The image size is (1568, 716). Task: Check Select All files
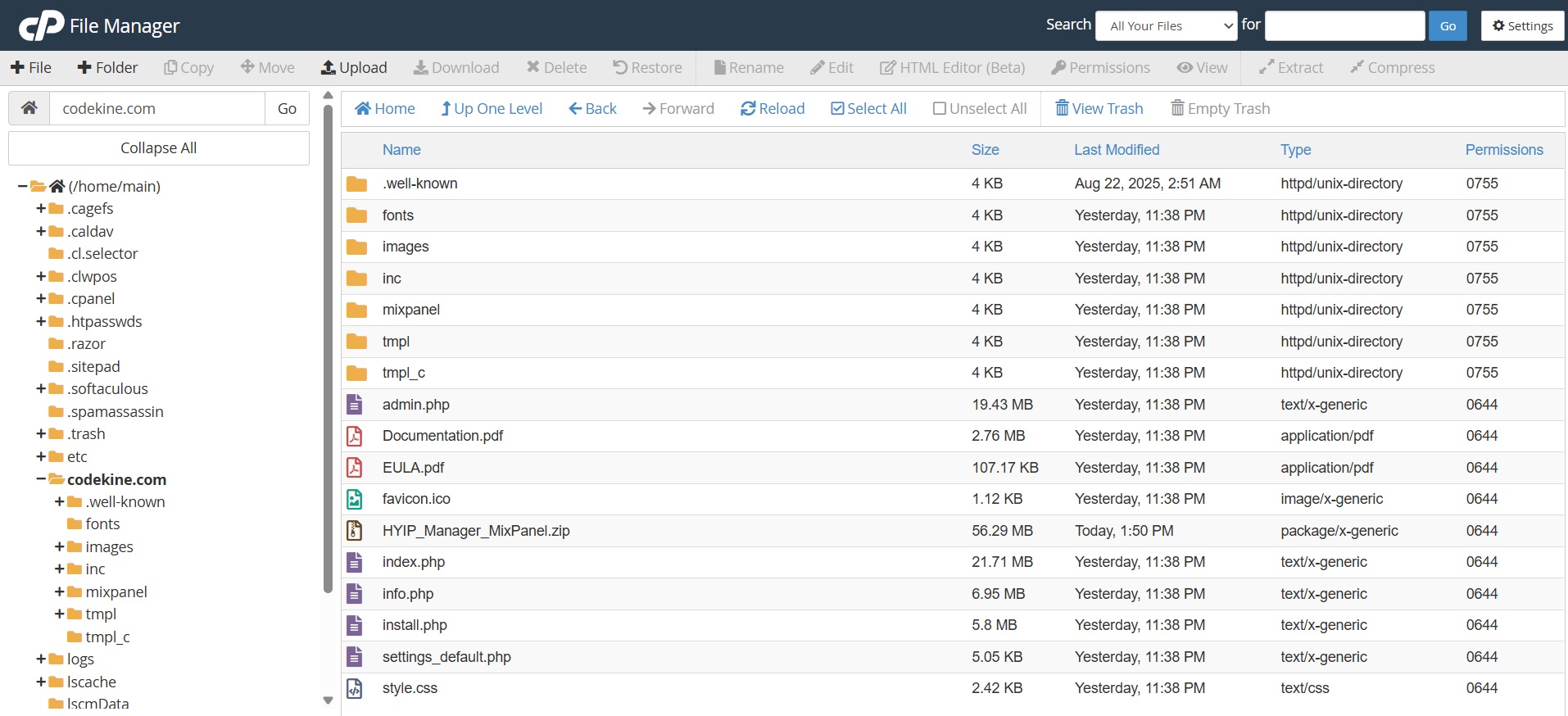pos(868,108)
